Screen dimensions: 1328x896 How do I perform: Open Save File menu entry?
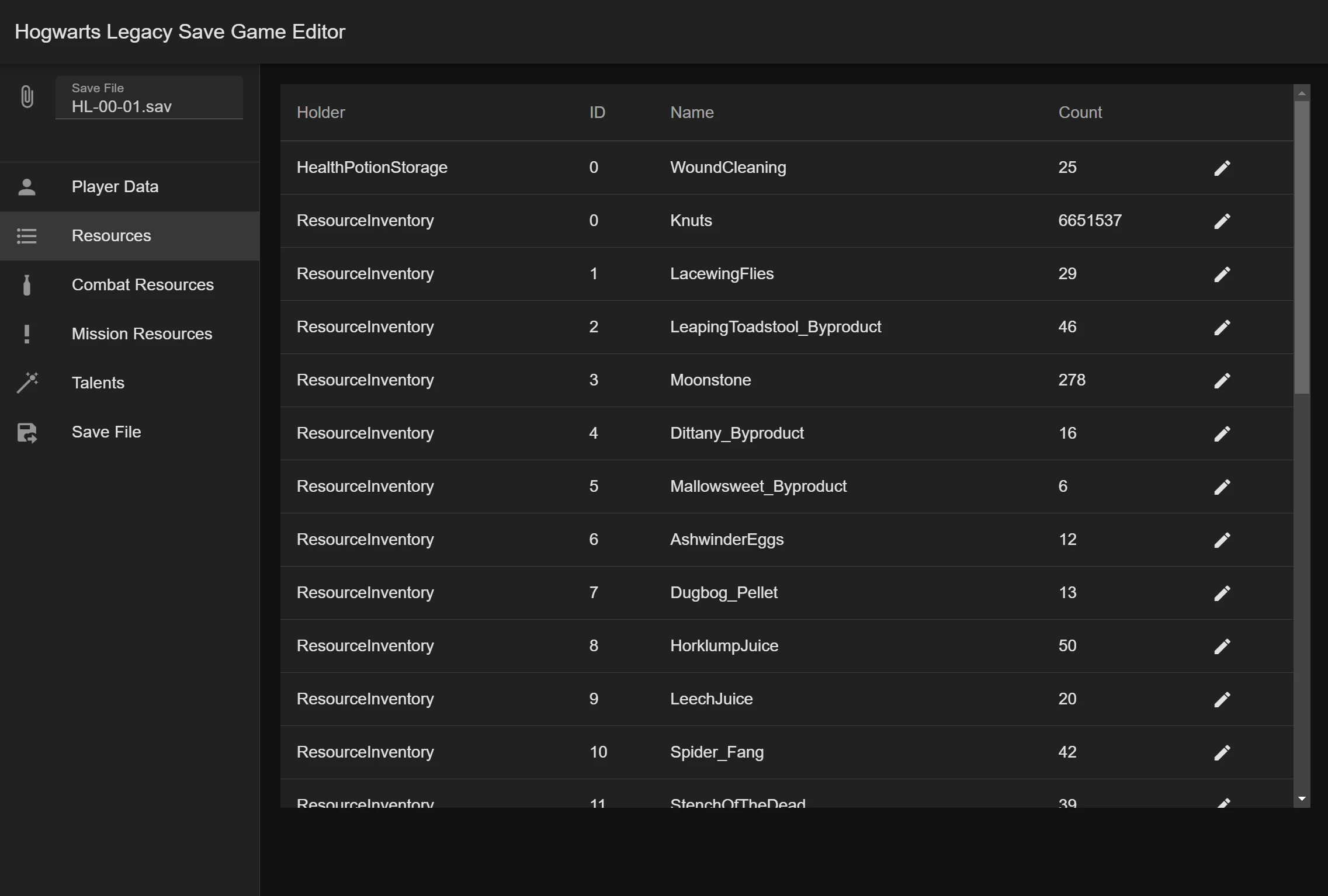pyautogui.click(x=106, y=432)
